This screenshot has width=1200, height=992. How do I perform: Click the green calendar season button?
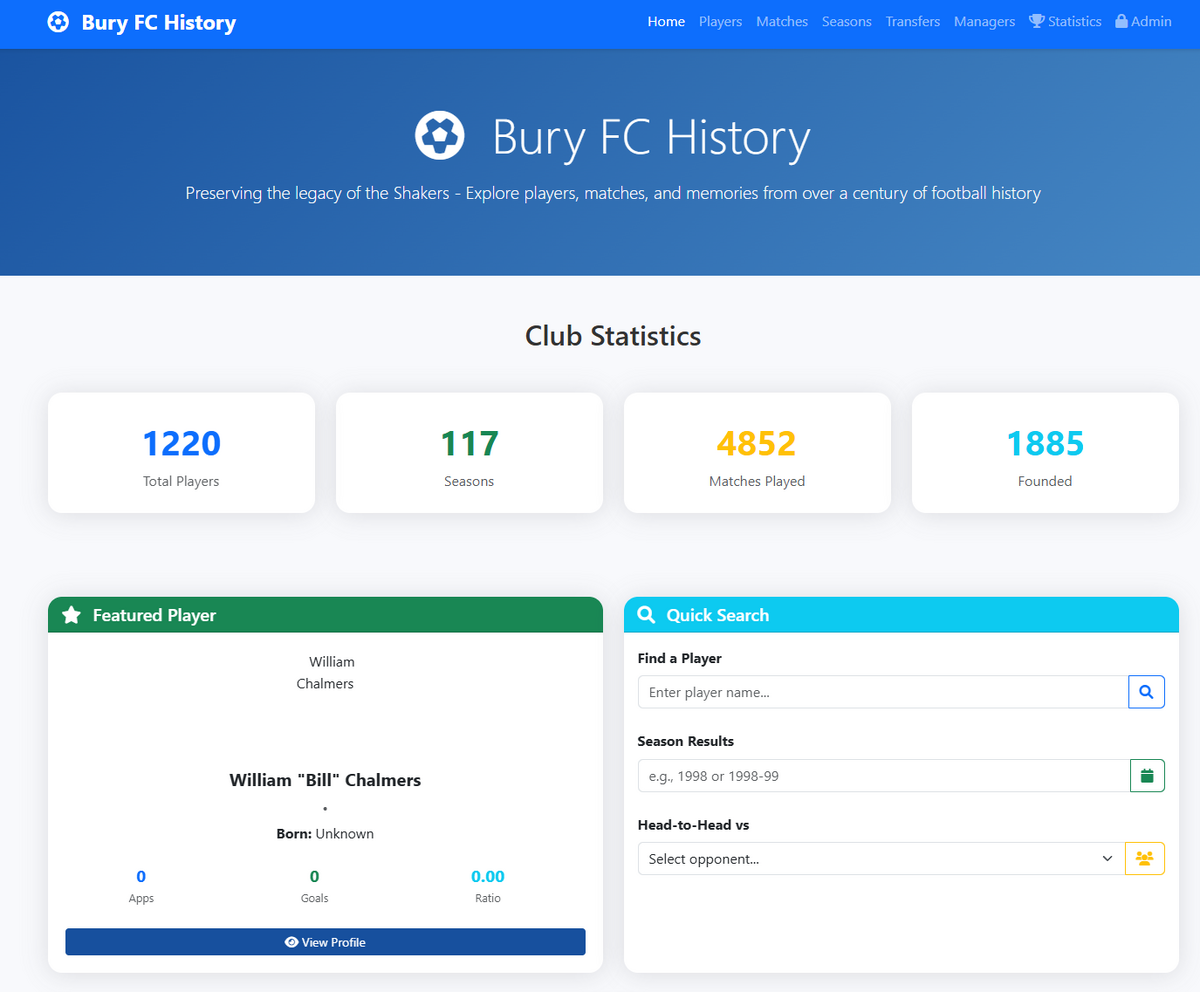click(1147, 775)
